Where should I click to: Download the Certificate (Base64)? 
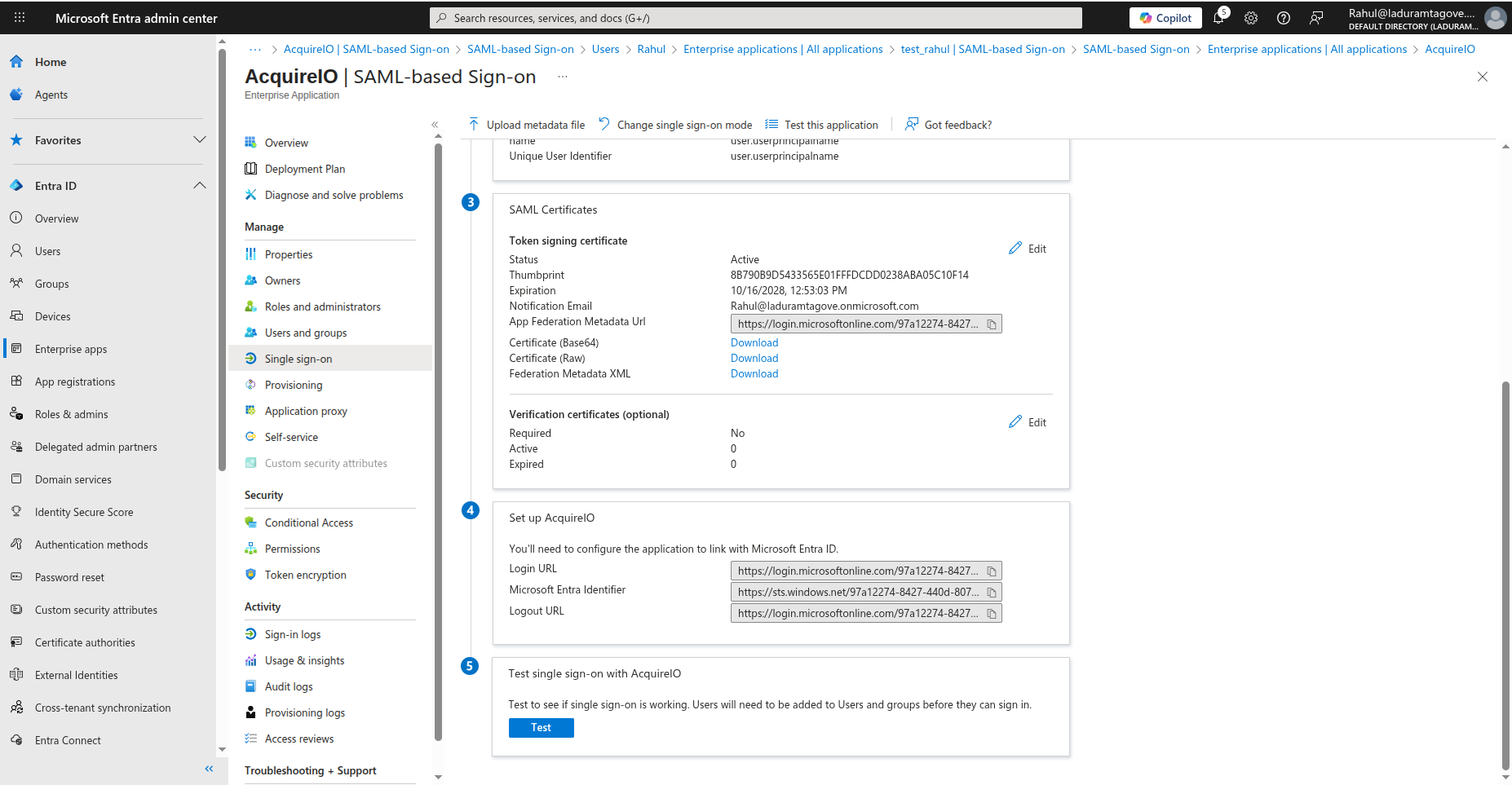point(754,343)
